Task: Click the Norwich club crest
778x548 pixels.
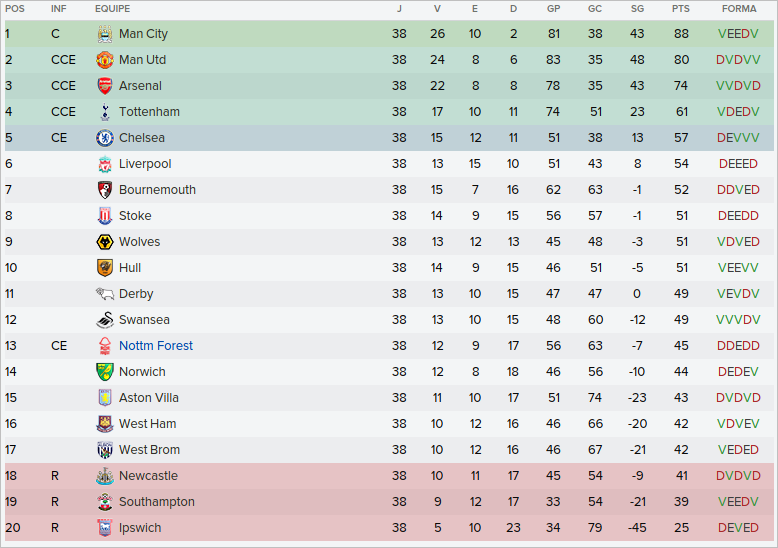Action: coord(105,372)
